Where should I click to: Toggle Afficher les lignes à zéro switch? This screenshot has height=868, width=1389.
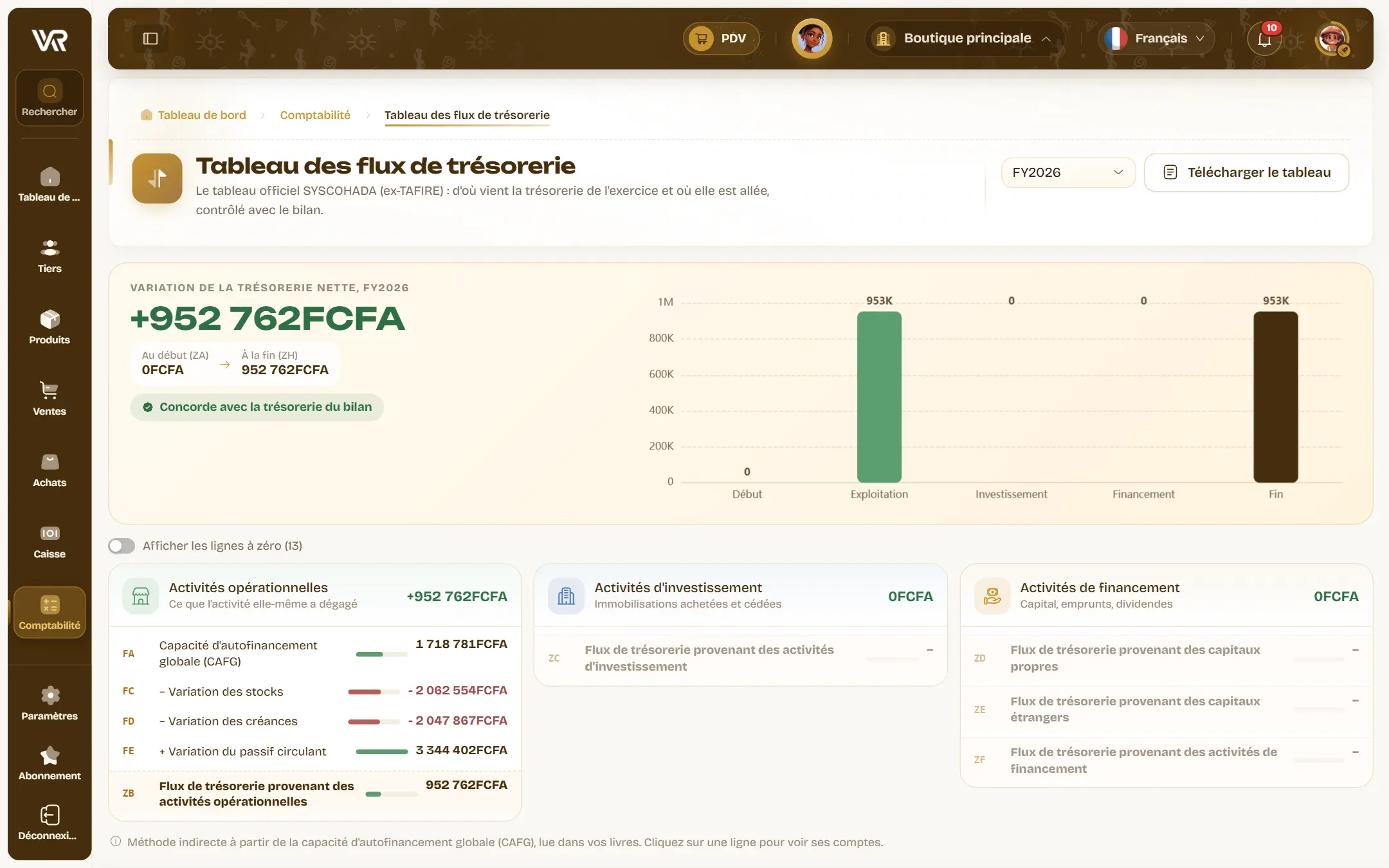tap(122, 546)
